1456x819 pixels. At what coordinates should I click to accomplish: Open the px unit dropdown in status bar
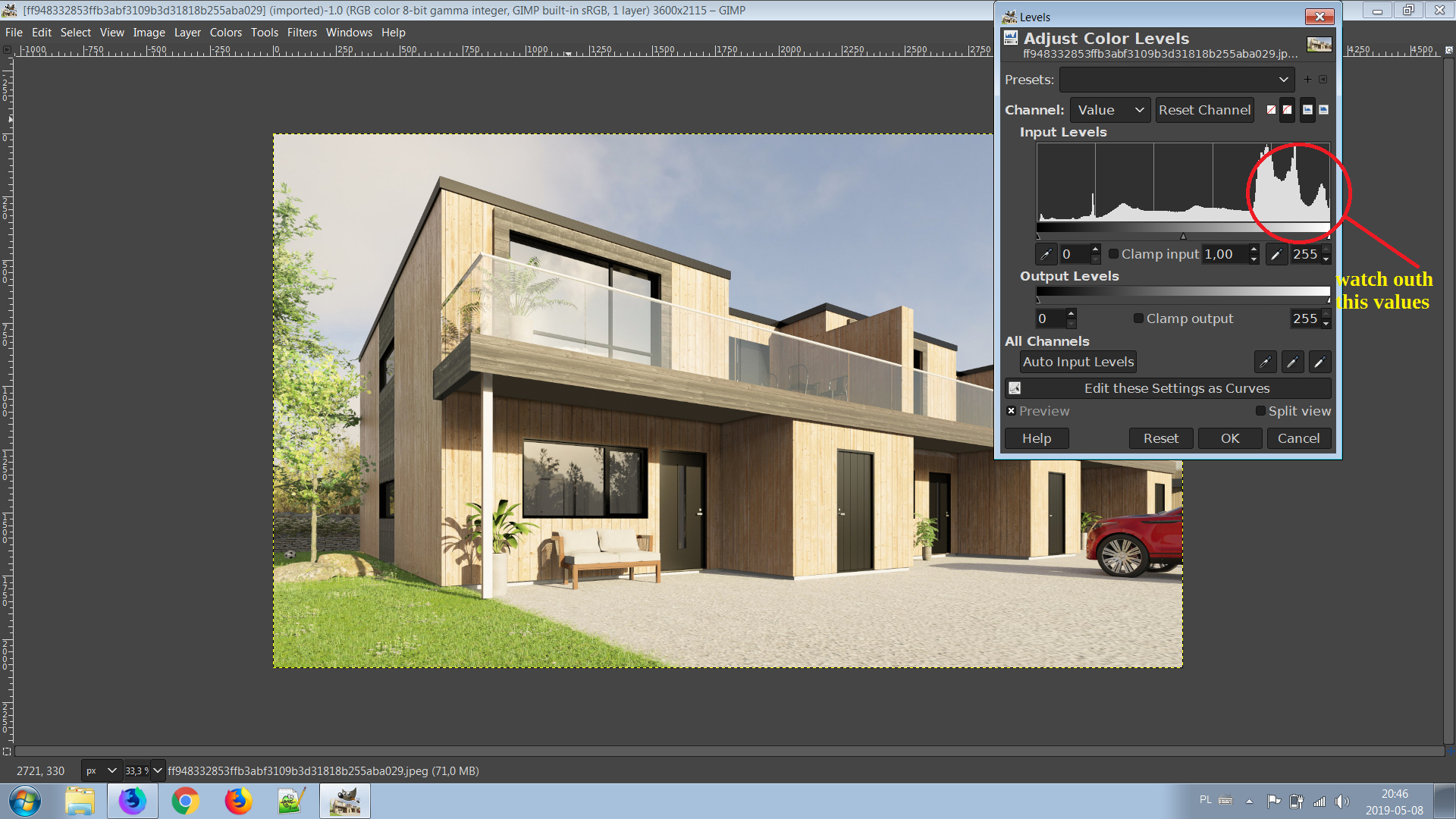[102, 771]
